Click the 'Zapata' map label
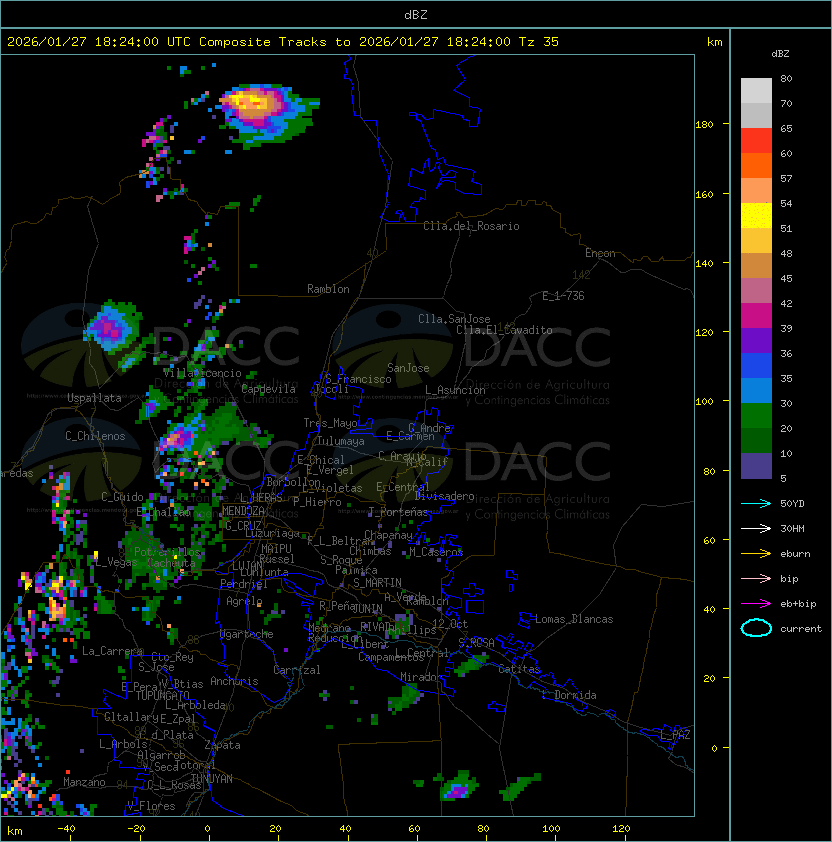Image resolution: width=832 pixels, height=842 pixels. pyautogui.click(x=222, y=745)
